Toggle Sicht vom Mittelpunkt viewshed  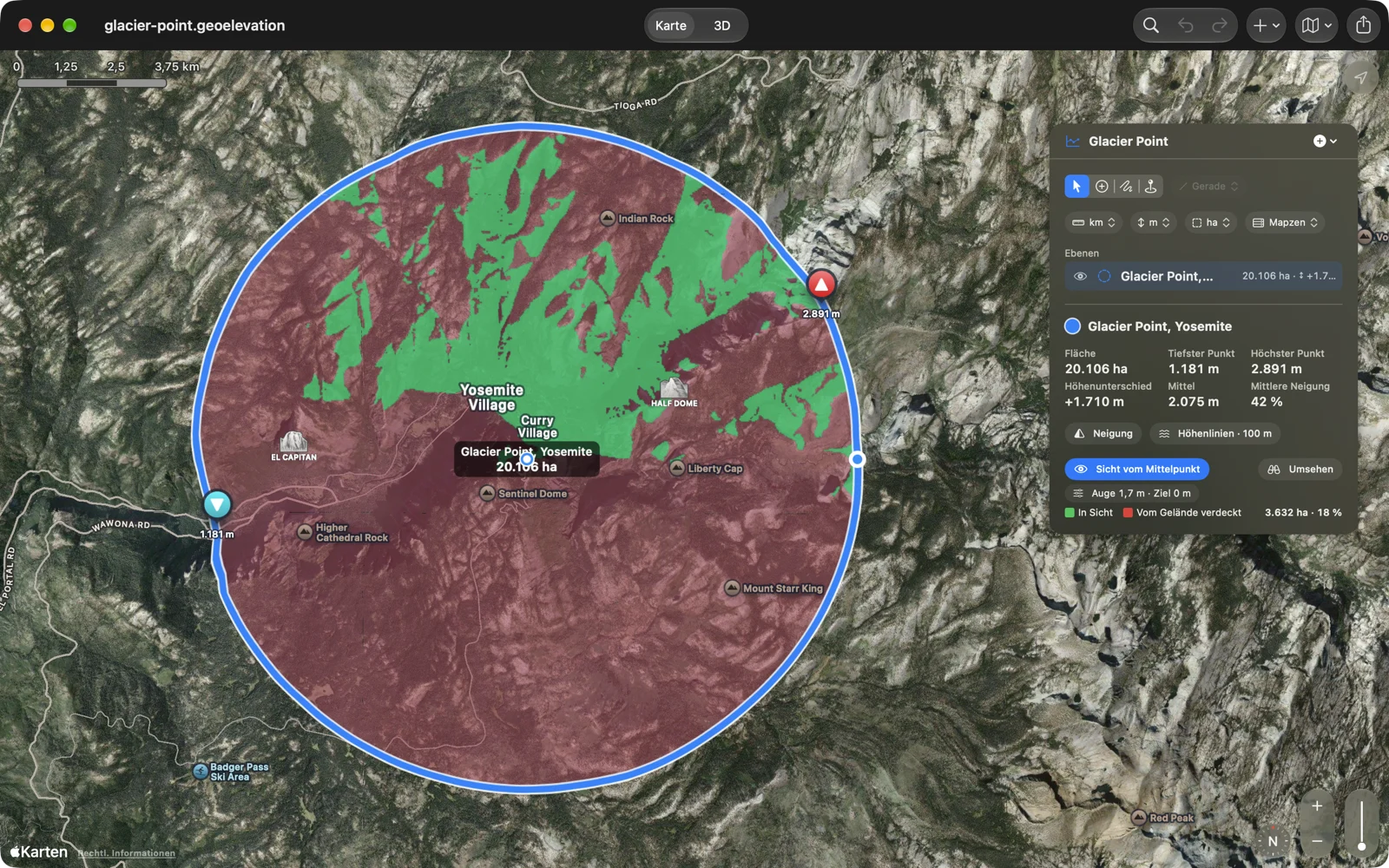coord(1136,470)
